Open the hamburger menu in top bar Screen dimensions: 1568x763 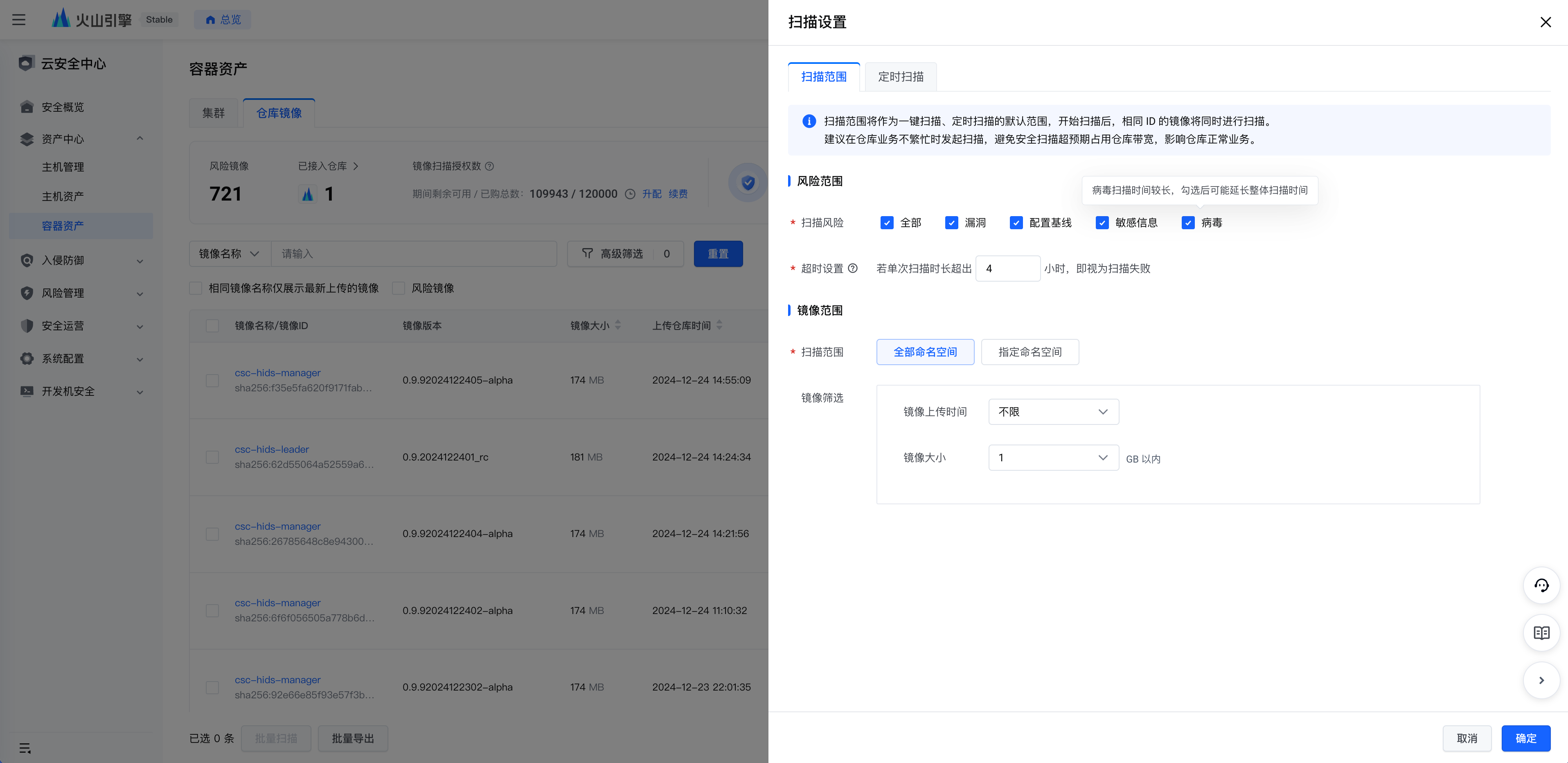pos(19,20)
